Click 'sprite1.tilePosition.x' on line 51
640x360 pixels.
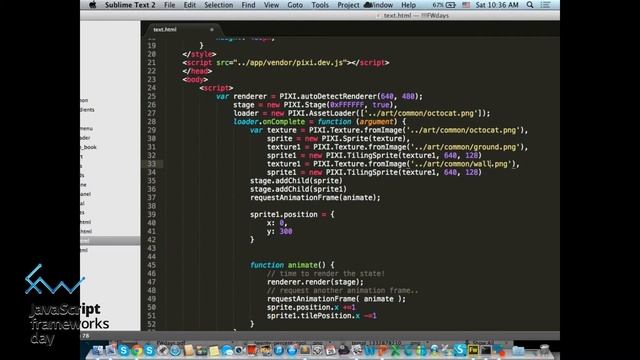313,316
